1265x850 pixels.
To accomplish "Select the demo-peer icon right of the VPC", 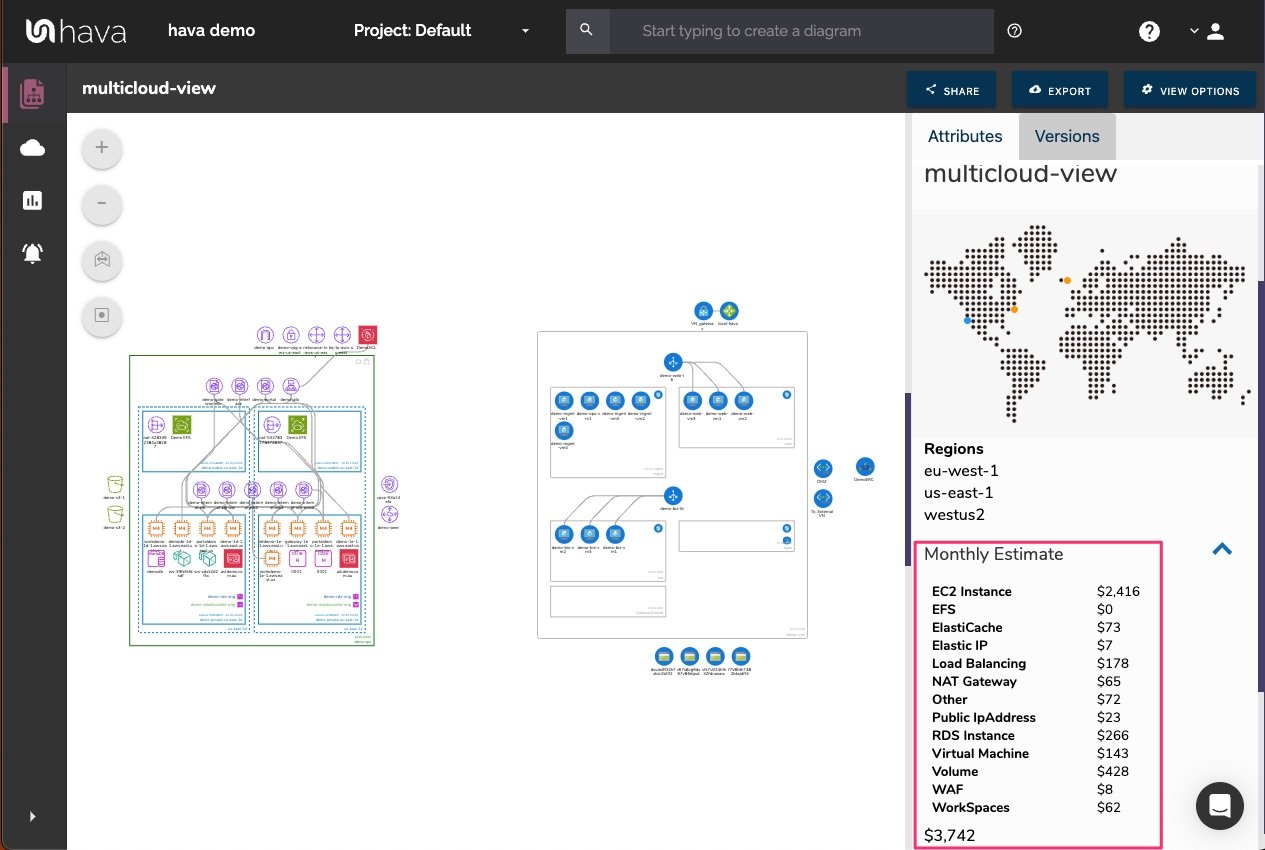I will [x=390, y=514].
